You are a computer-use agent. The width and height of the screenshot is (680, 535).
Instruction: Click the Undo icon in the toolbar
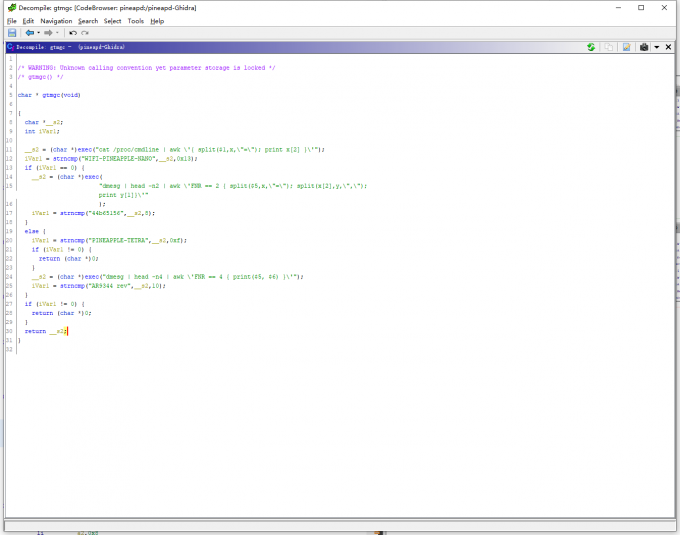click(73, 33)
